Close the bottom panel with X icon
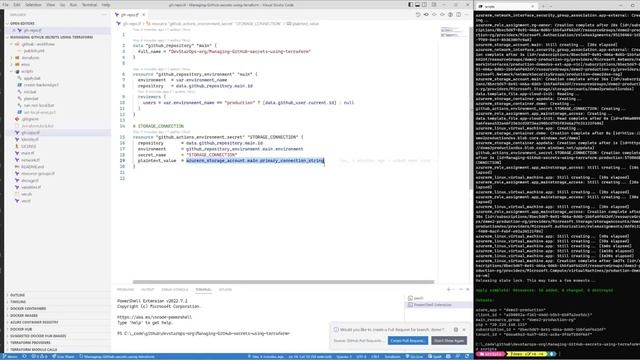The image size is (640, 360). (x=468, y=289)
